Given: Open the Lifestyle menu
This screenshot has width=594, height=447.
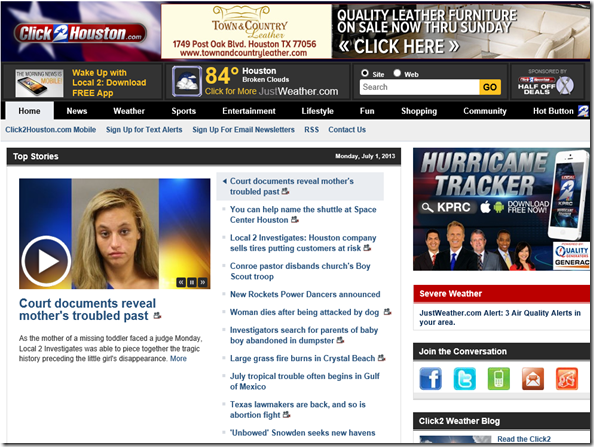Looking at the screenshot, I should pyautogui.click(x=317, y=111).
